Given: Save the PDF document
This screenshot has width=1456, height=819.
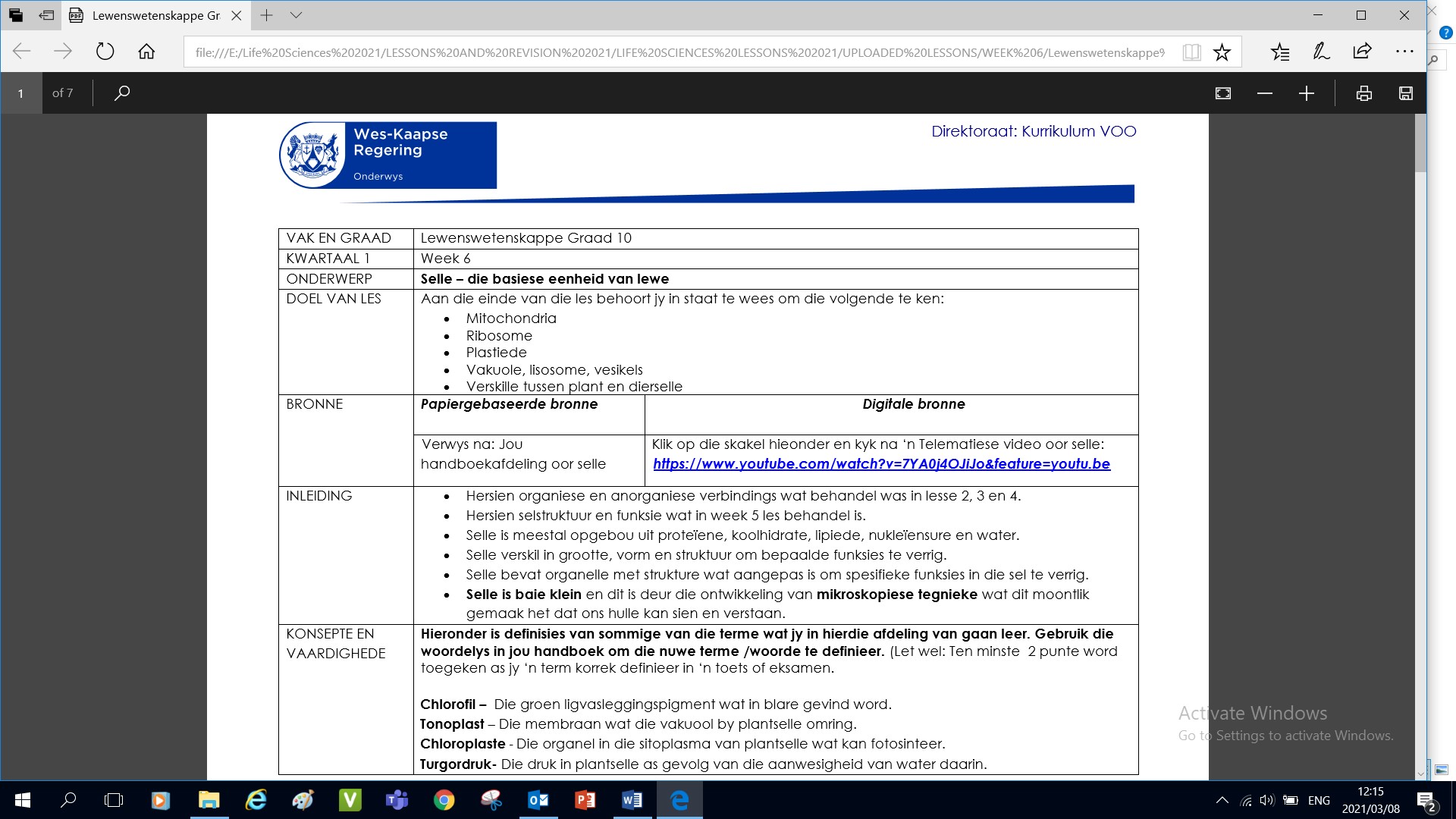Looking at the screenshot, I should coord(1406,93).
